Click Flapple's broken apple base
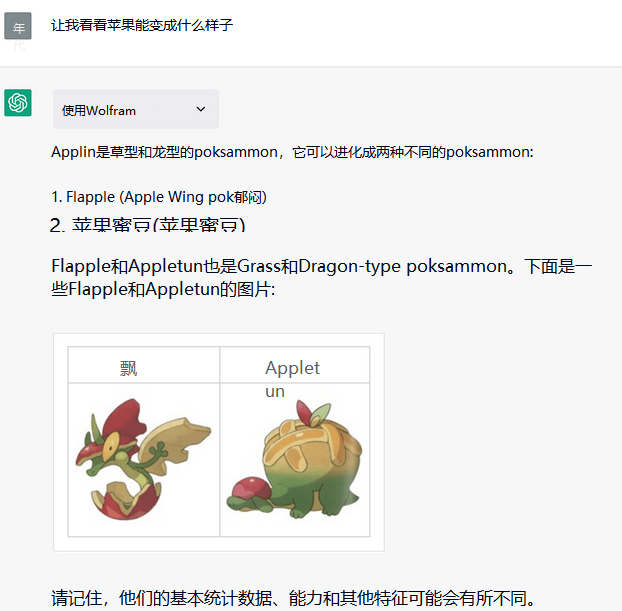622x611 pixels. (x=126, y=500)
